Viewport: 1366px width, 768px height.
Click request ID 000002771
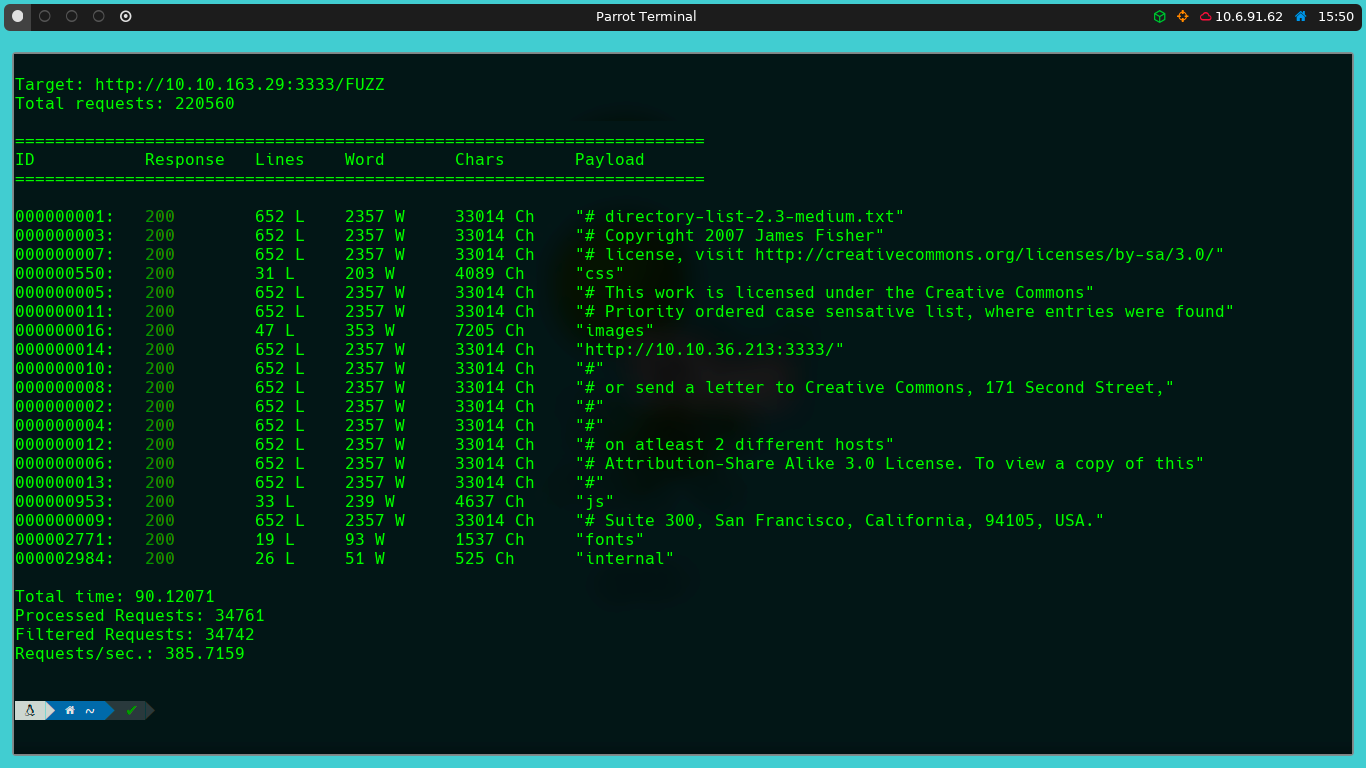coord(65,540)
